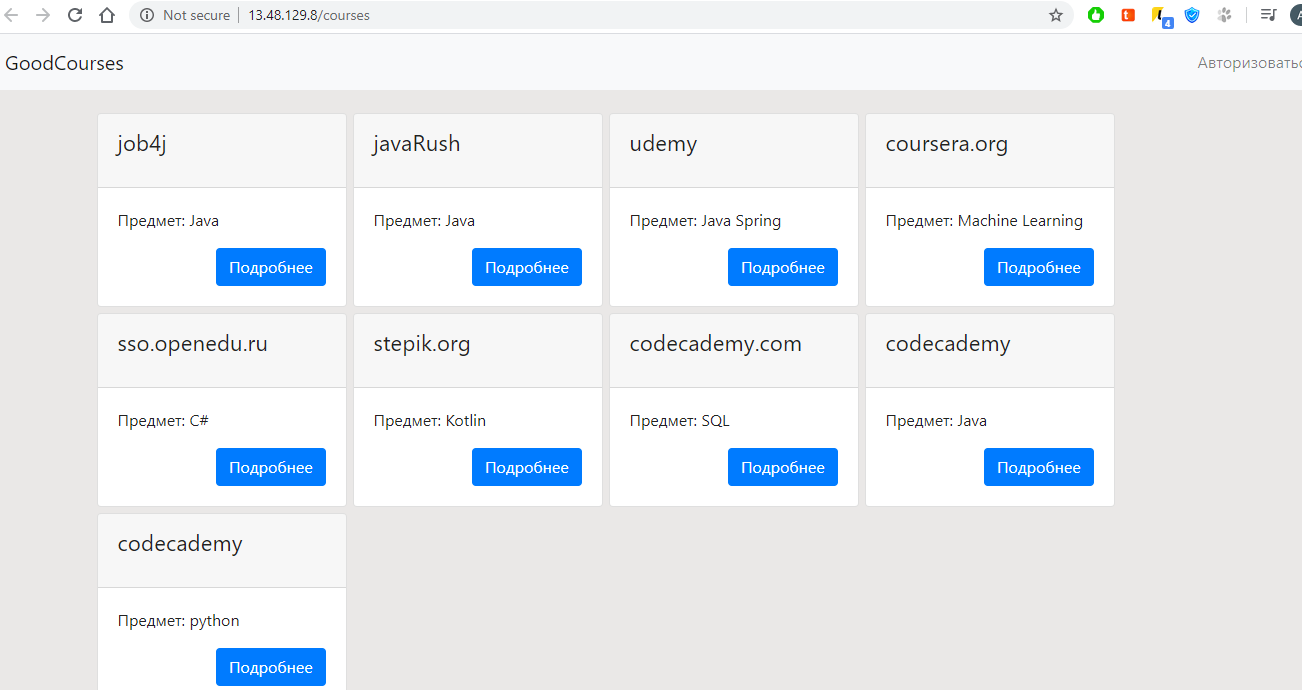Viewport: 1302px width, 690px height.
Task: Open Подробнее for the udemy course
Action: click(x=783, y=267)
